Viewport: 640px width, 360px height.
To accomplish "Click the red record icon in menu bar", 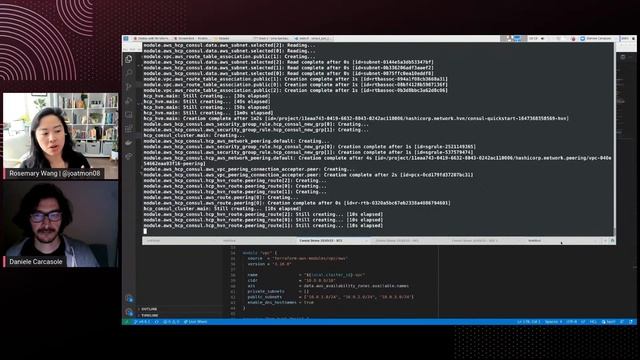I will tap(573, 38).
